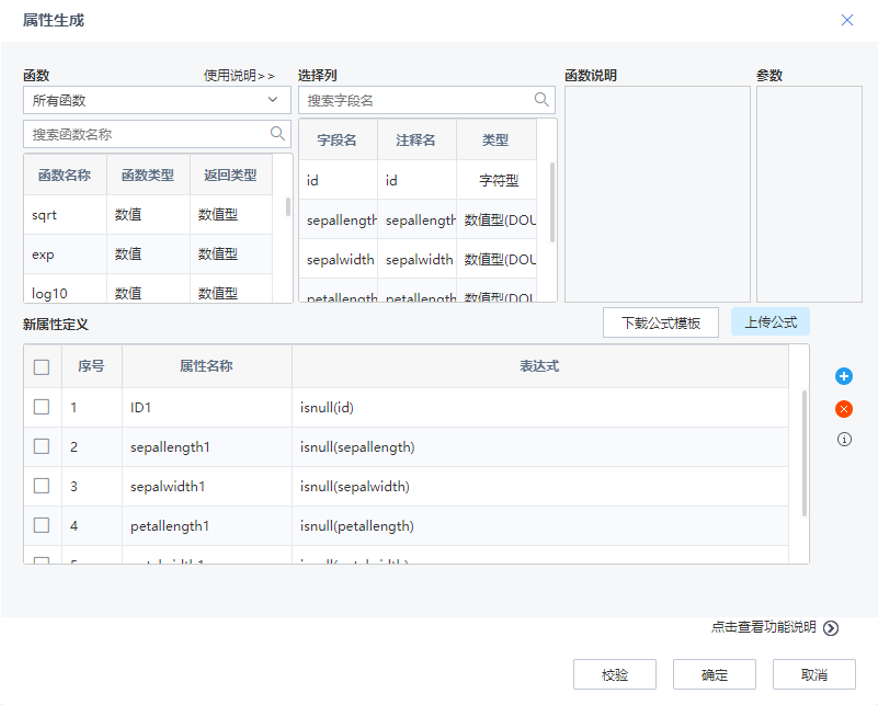Click the info icon beside the attribute table
879x705 pixels.
coord(843,438)
